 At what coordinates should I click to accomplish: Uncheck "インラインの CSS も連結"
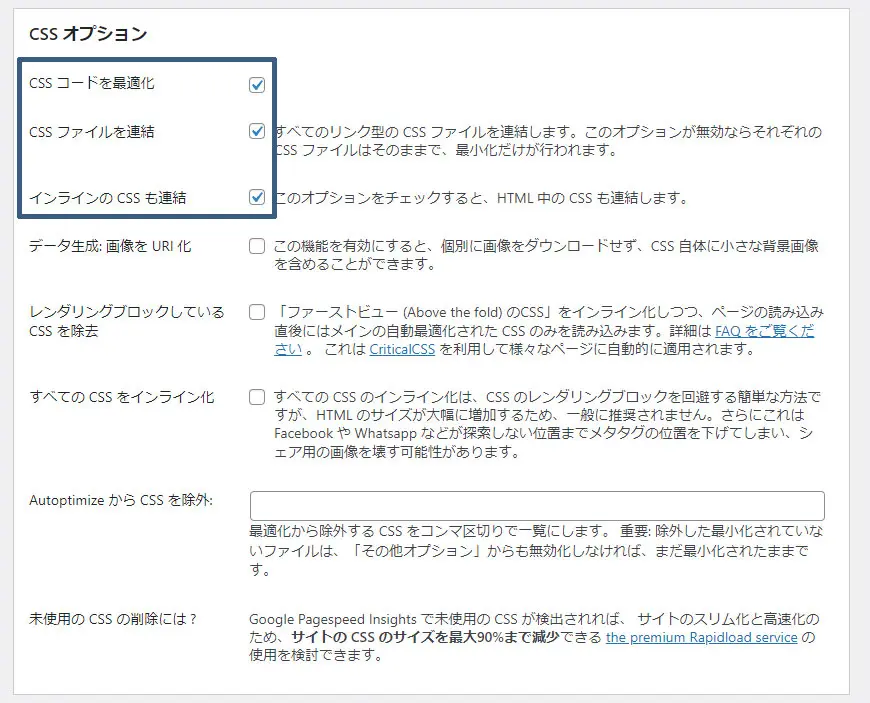point(257,197)
